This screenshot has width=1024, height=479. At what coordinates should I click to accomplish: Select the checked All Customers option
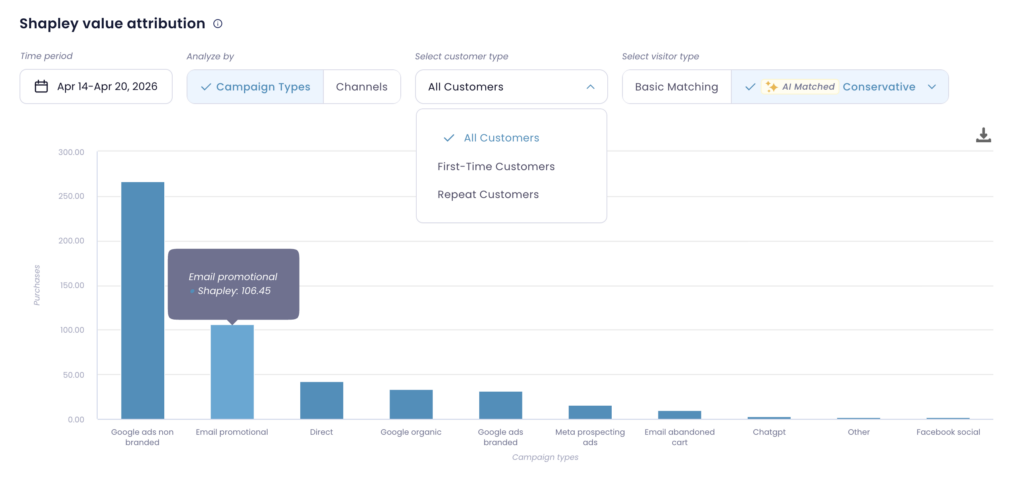(x=501, y=138)
